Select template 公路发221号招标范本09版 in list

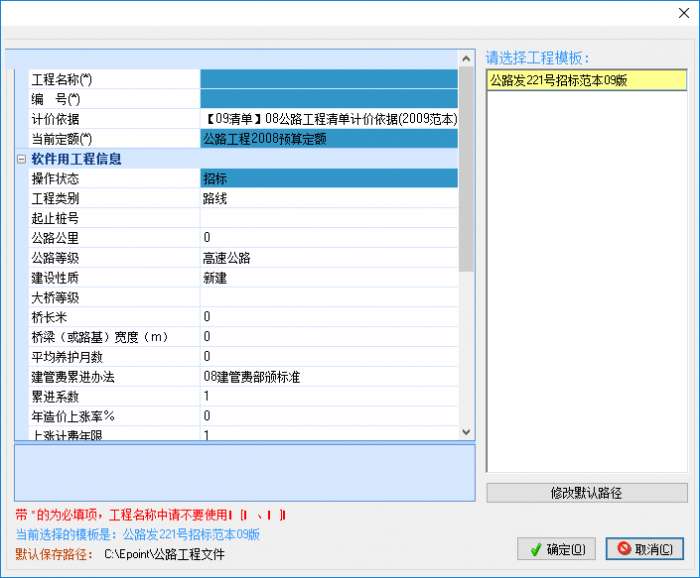click(x=587, y=80)
